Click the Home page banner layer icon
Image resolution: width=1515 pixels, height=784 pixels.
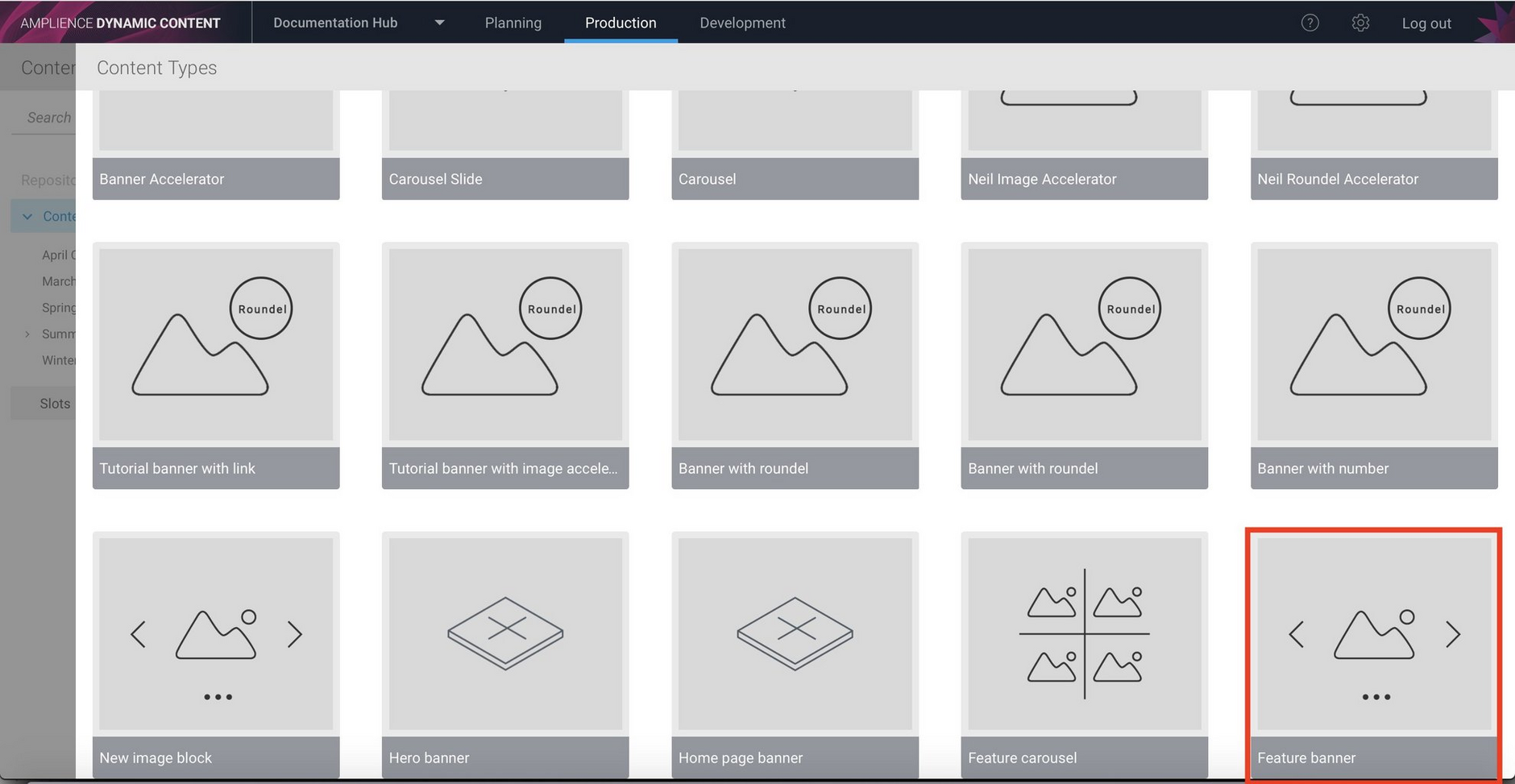(795, 633)
